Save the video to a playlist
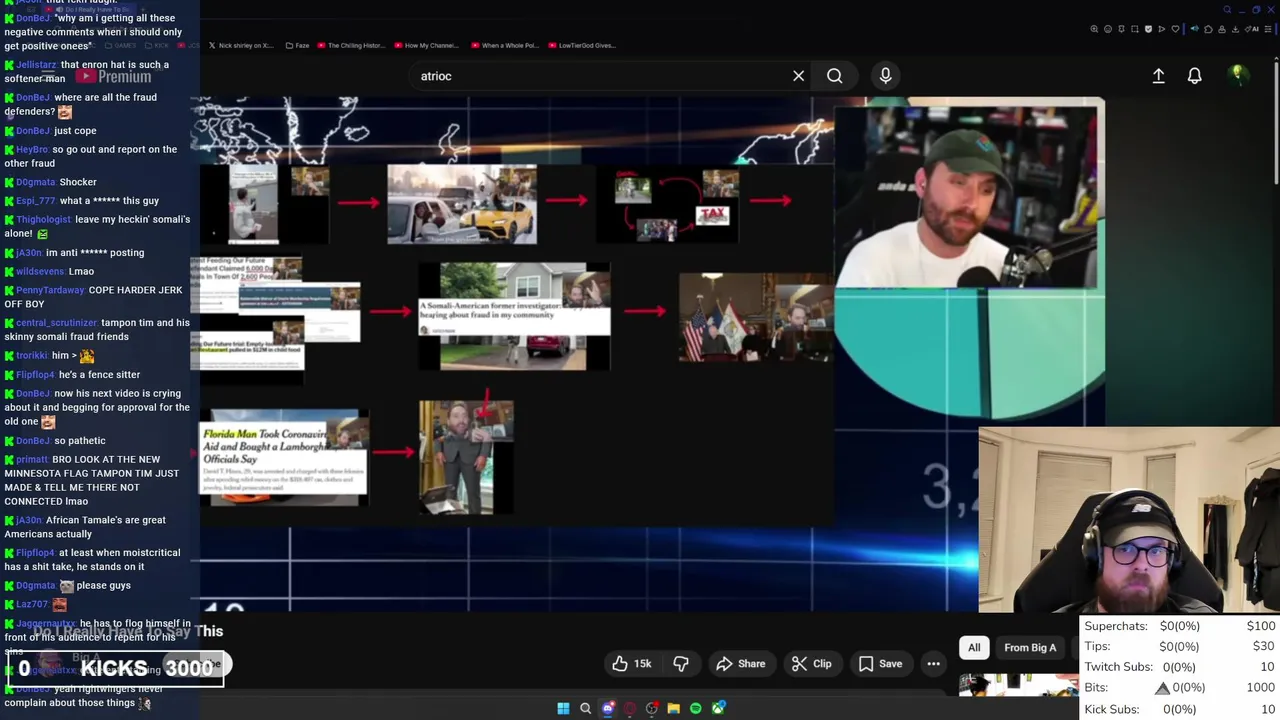 click(880, 664)
